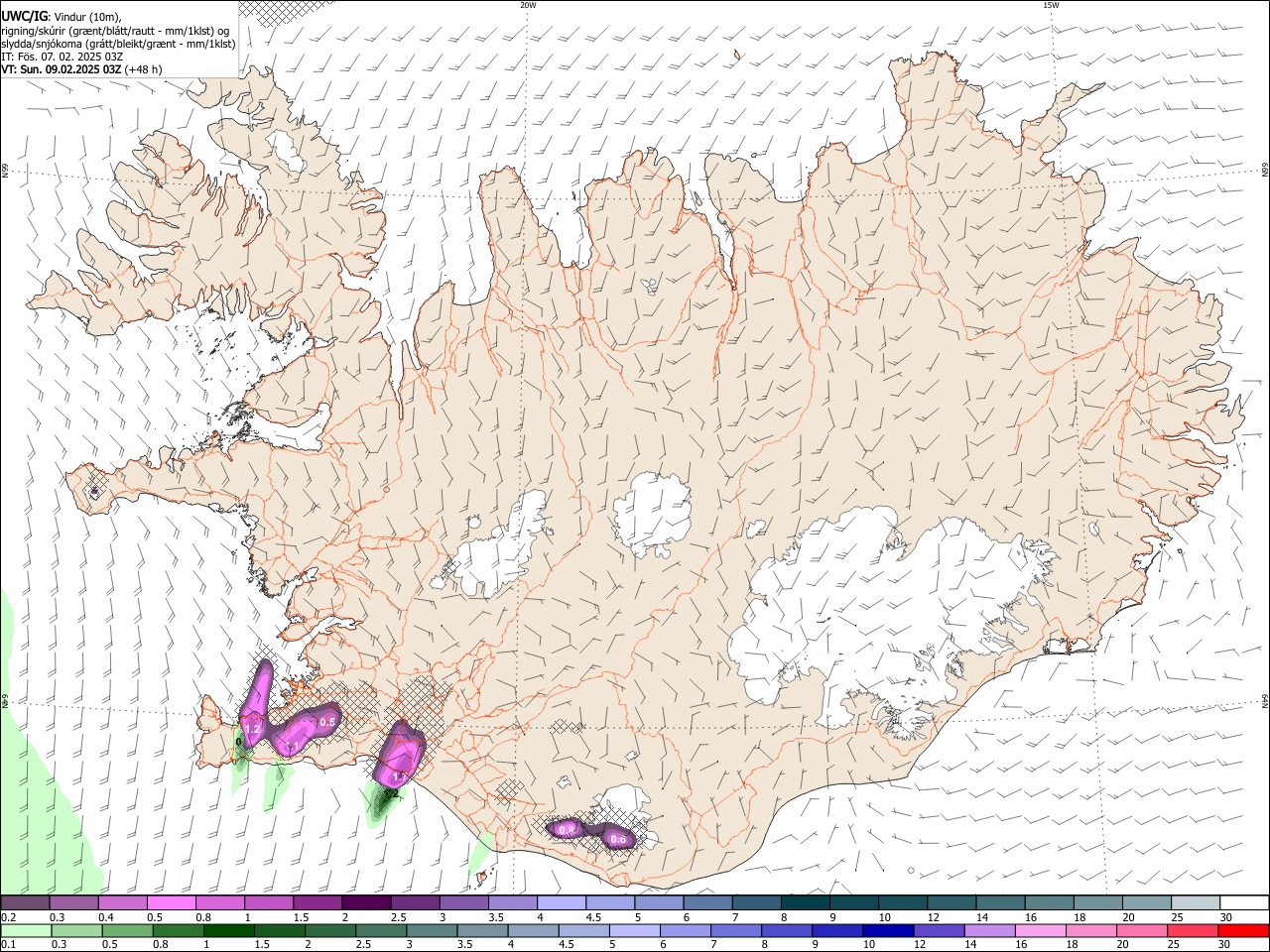This screenshot has height=952, width=1270.
Task: Click the darkest purple swatch between 2 and 2.5
Action: (x=365, y=903)
